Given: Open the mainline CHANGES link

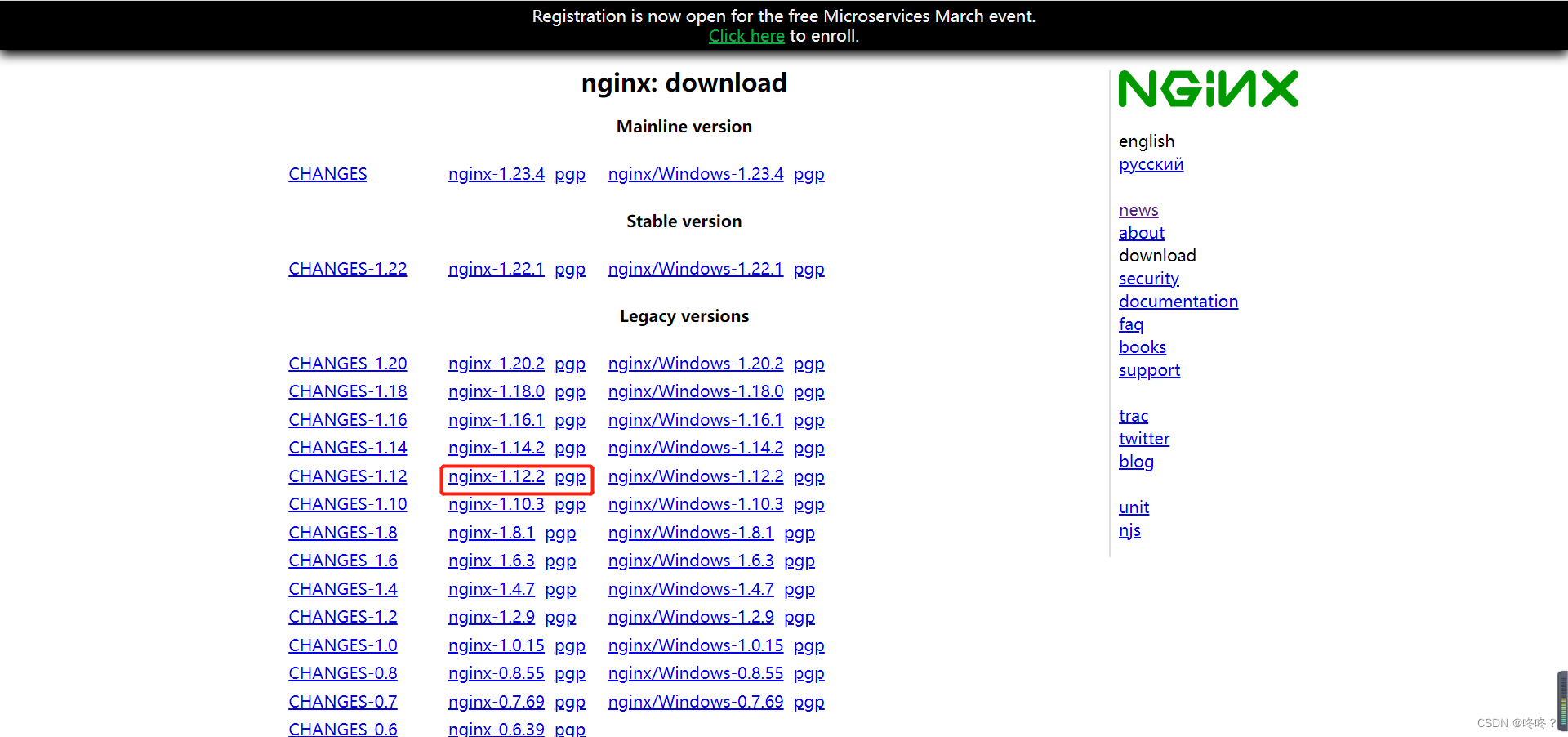Looking at the screenshot, I should [x=327, y=174].
